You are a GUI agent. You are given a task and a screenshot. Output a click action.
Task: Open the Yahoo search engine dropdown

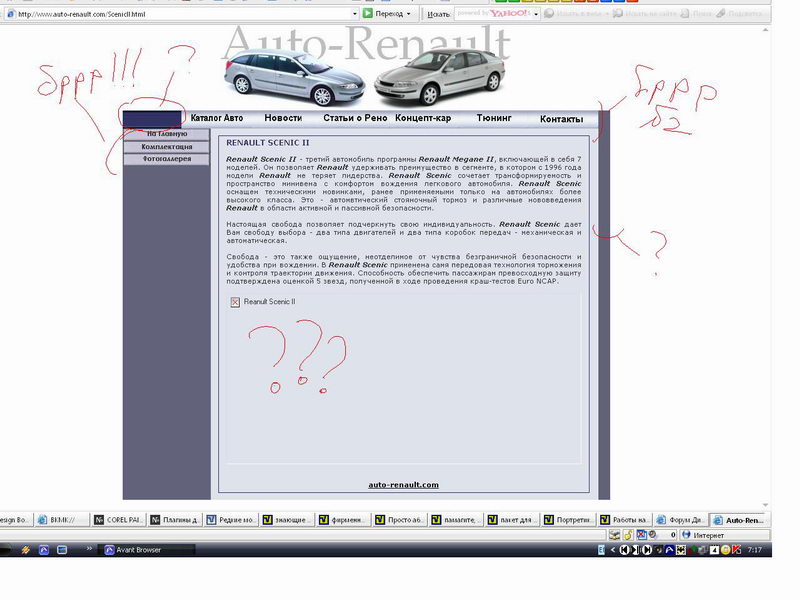(x=536, y=14)
